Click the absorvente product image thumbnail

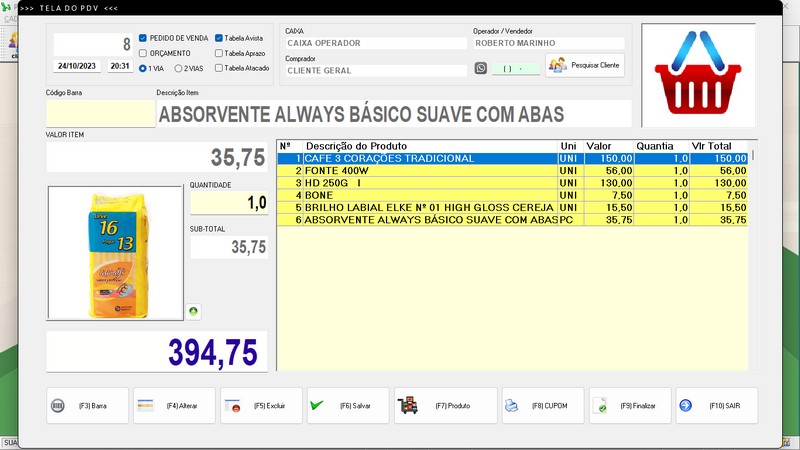115,253
